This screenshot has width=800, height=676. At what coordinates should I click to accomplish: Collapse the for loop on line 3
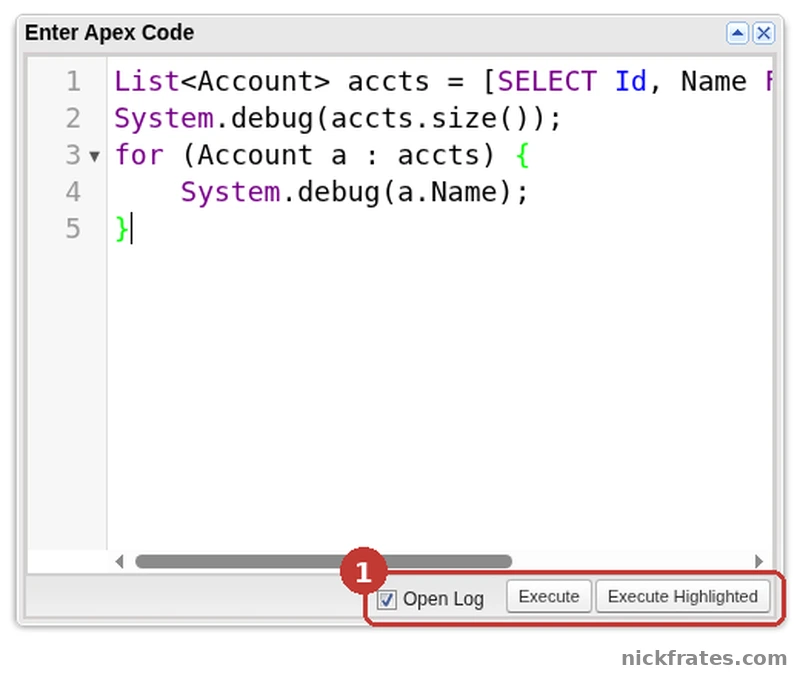click(x=94, y=156)
